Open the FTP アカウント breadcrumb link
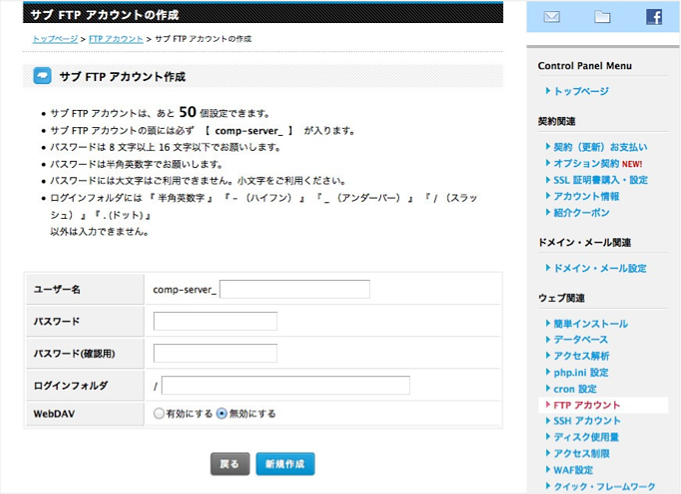This screenshot has width=681, height=494. (x=116, y=39)
